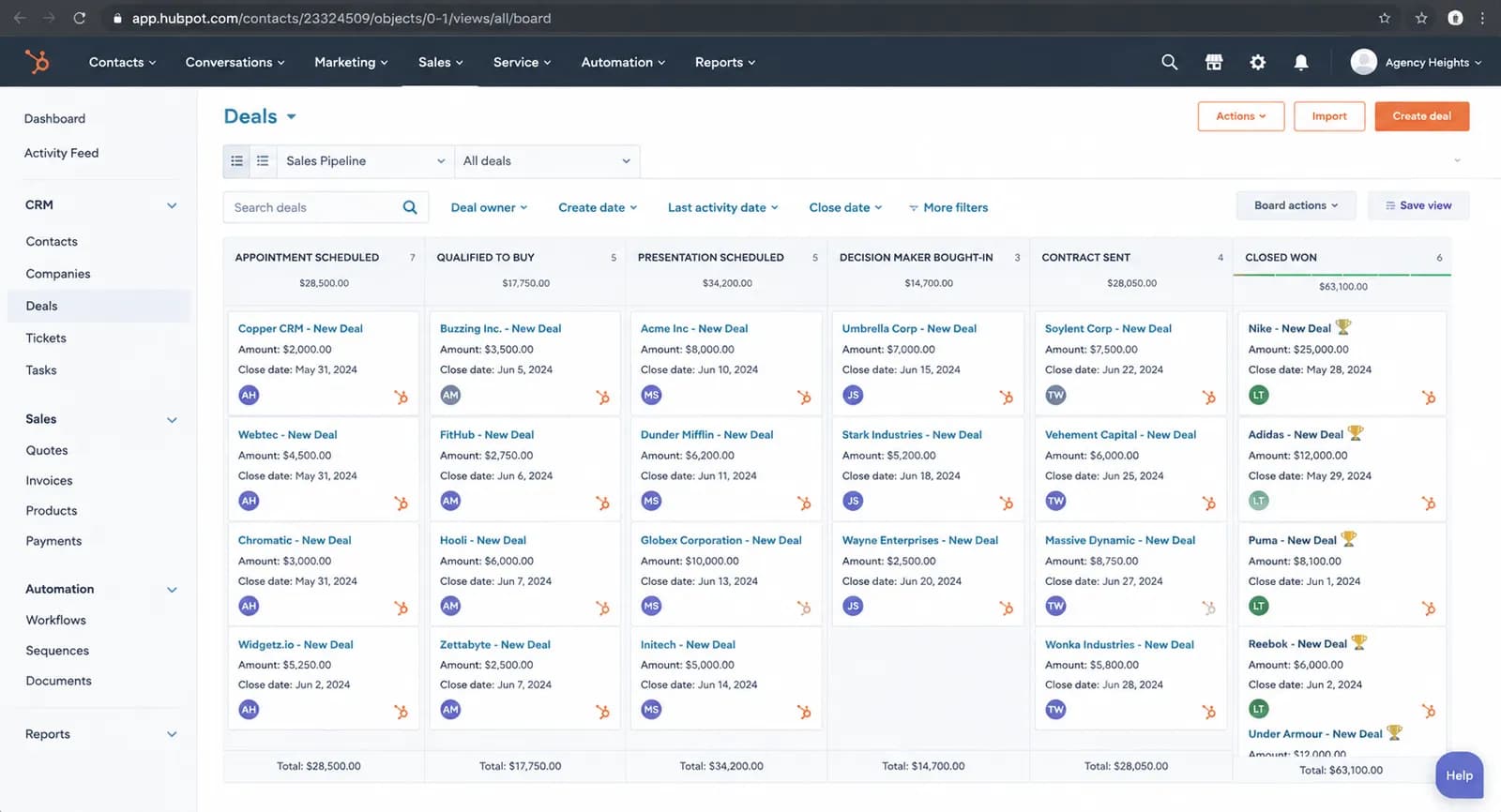
Task: Click AH owner avatar on Copper CRM deal
Action: tap(249, 395)
